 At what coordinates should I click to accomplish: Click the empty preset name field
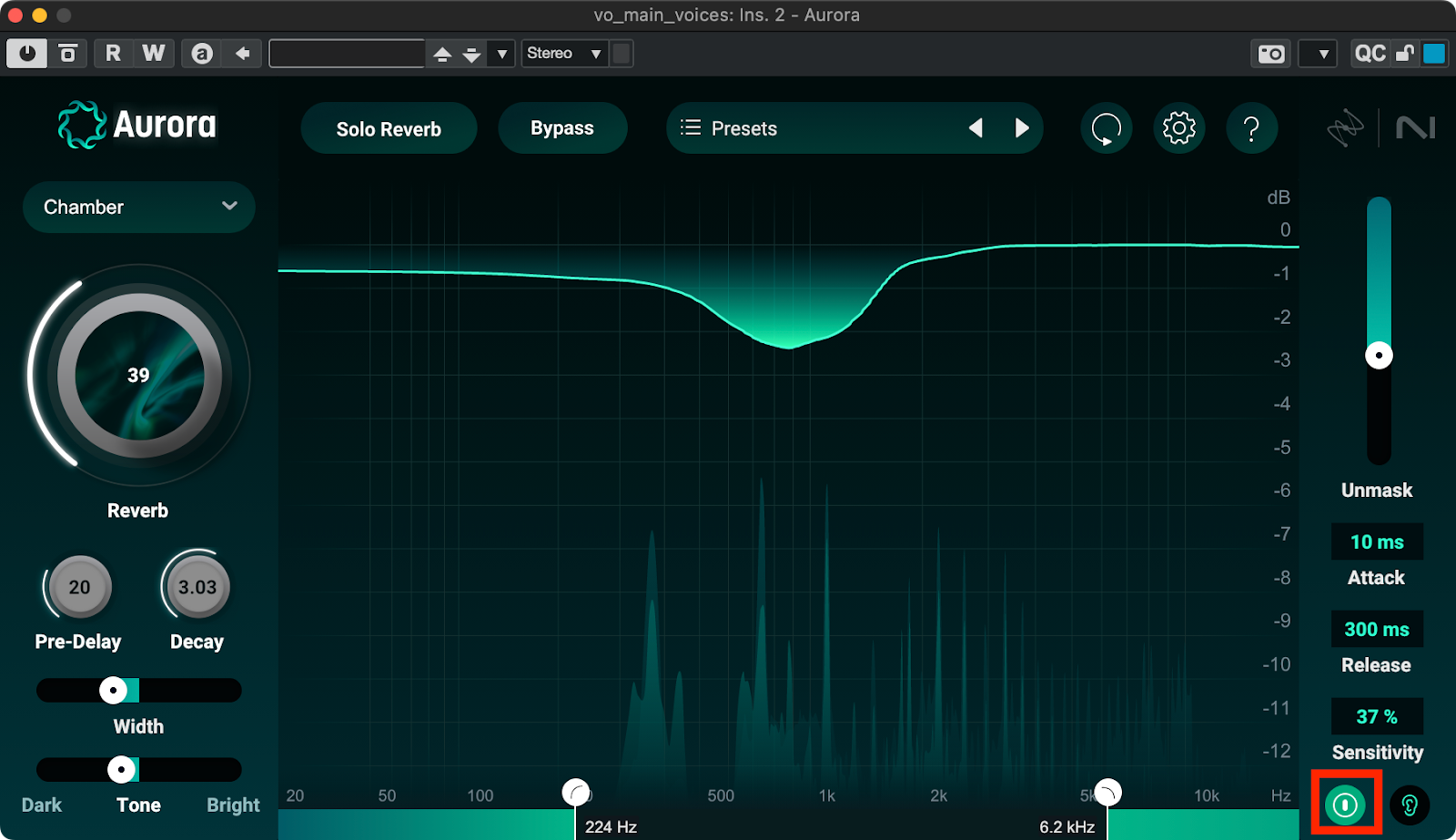[347, 54]
